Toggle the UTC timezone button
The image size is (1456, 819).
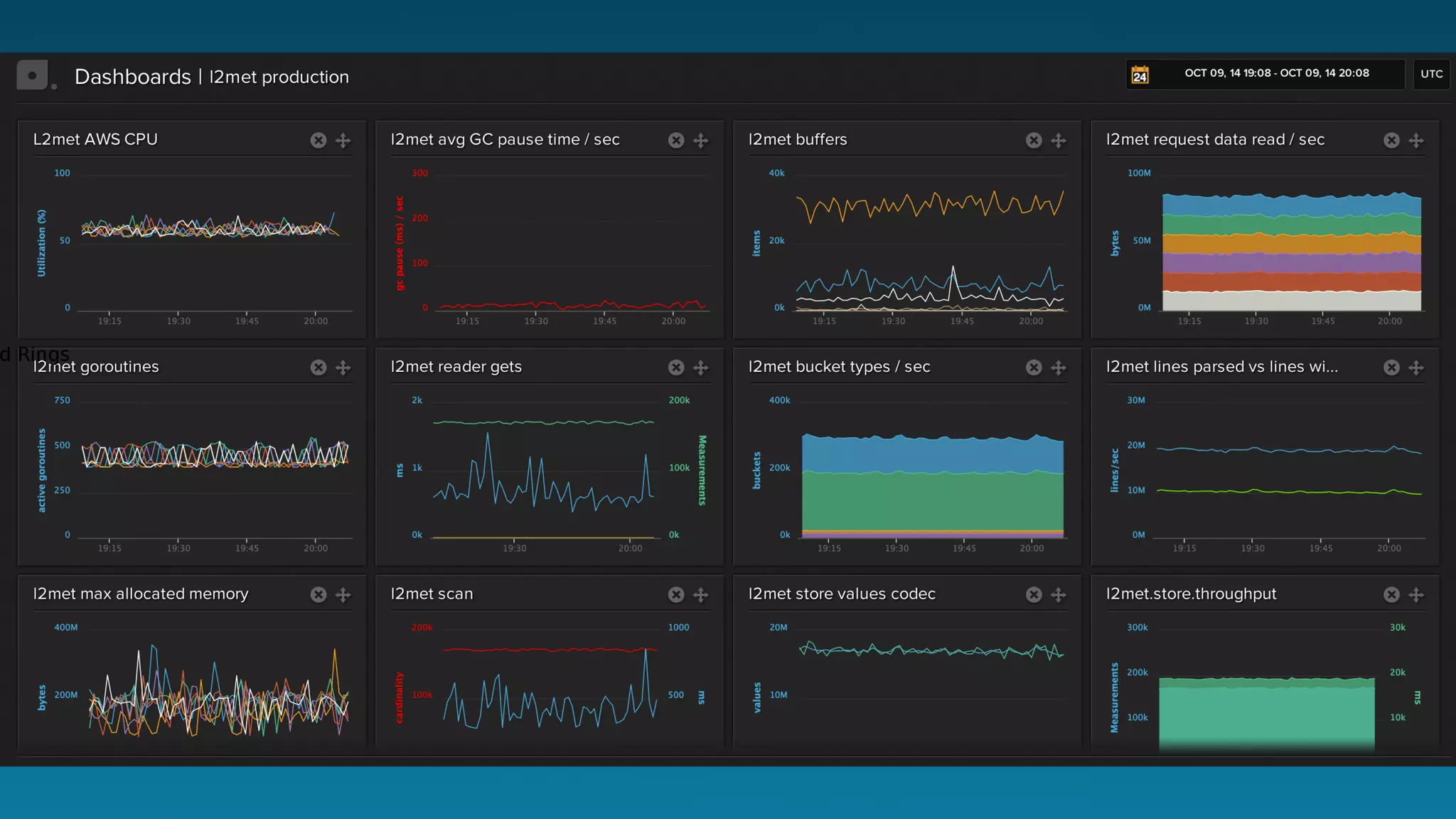[1431, 74]
